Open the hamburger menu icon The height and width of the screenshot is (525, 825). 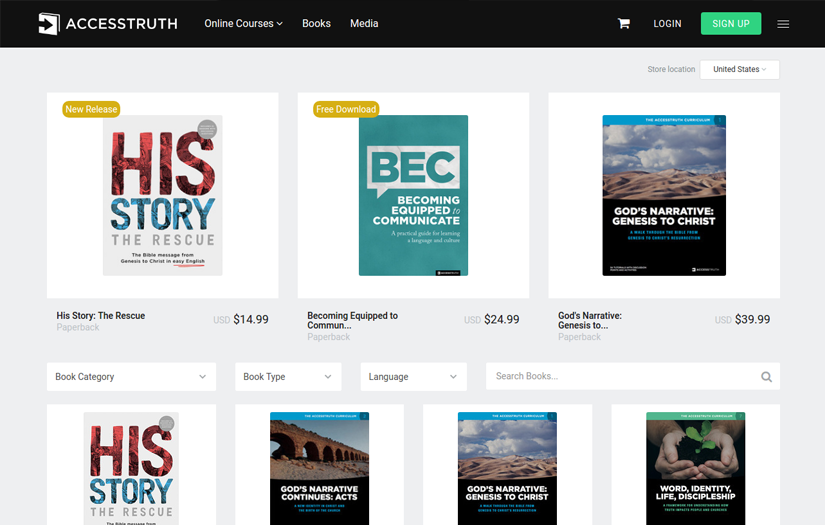(x=783, y=24)
